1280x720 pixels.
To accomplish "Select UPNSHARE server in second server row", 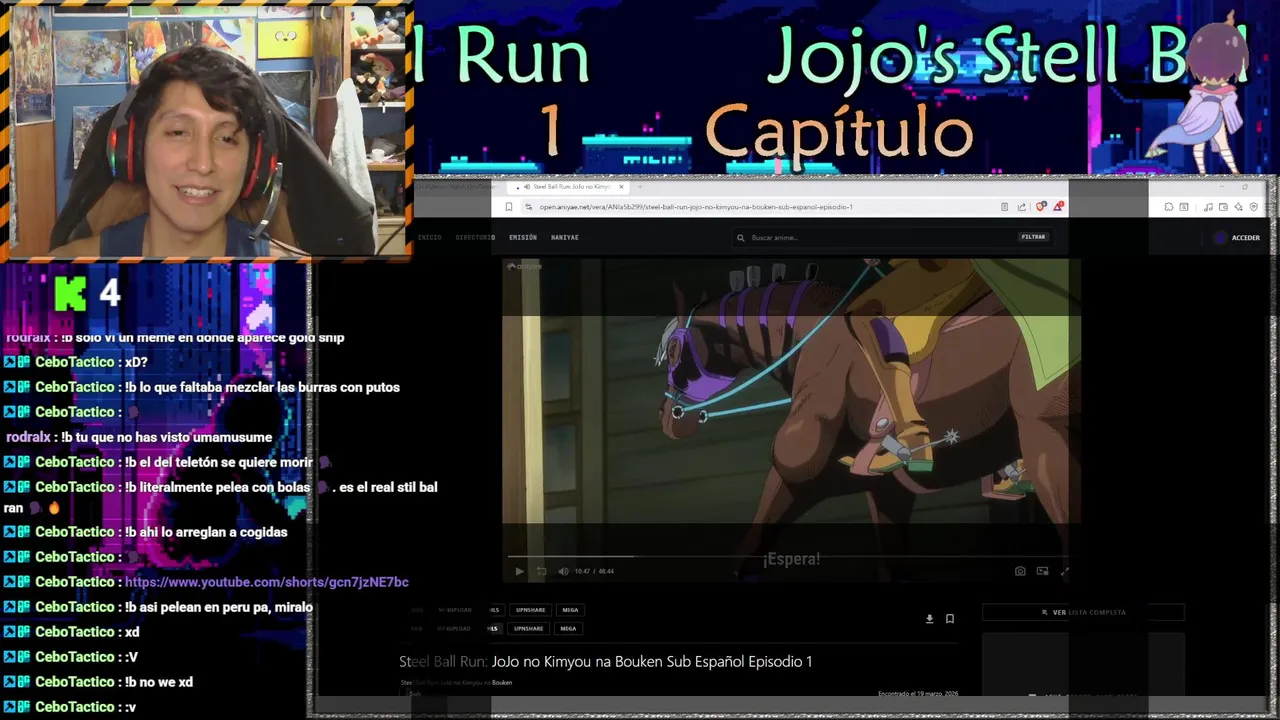I will (528, 629).
